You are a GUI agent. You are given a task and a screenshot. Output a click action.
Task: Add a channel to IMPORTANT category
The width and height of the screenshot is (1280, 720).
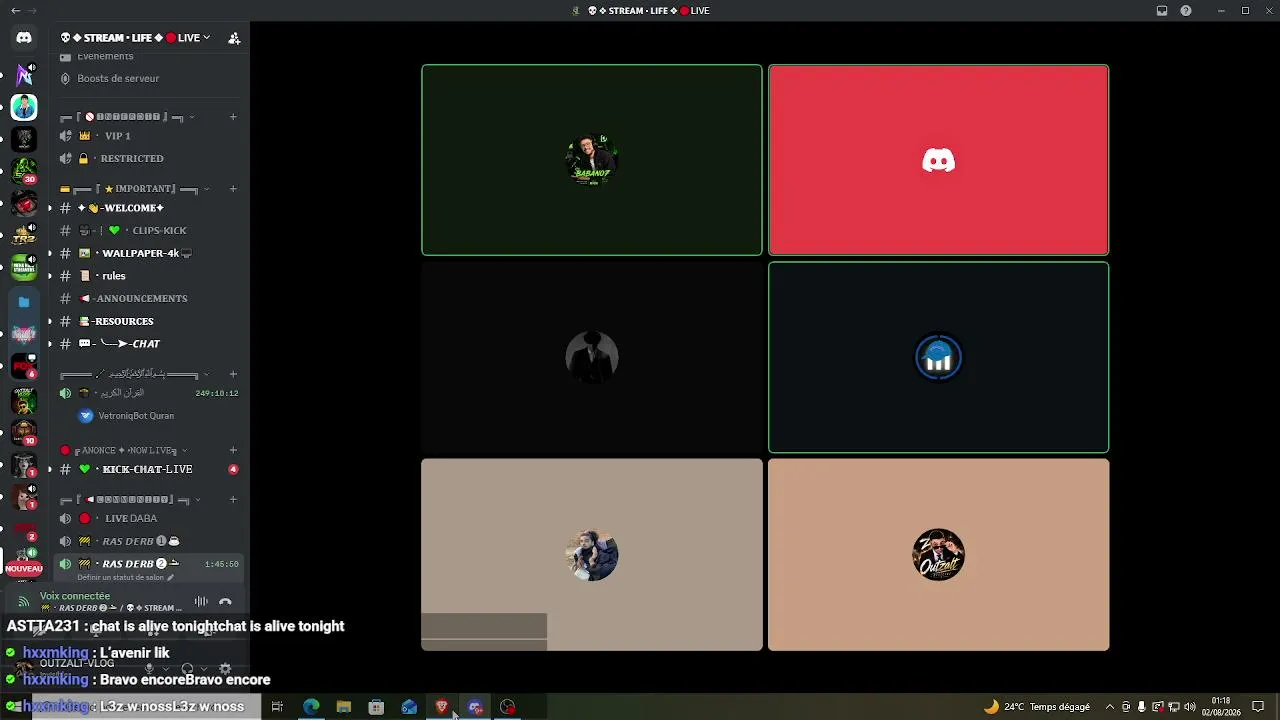[x=233, y=189]
